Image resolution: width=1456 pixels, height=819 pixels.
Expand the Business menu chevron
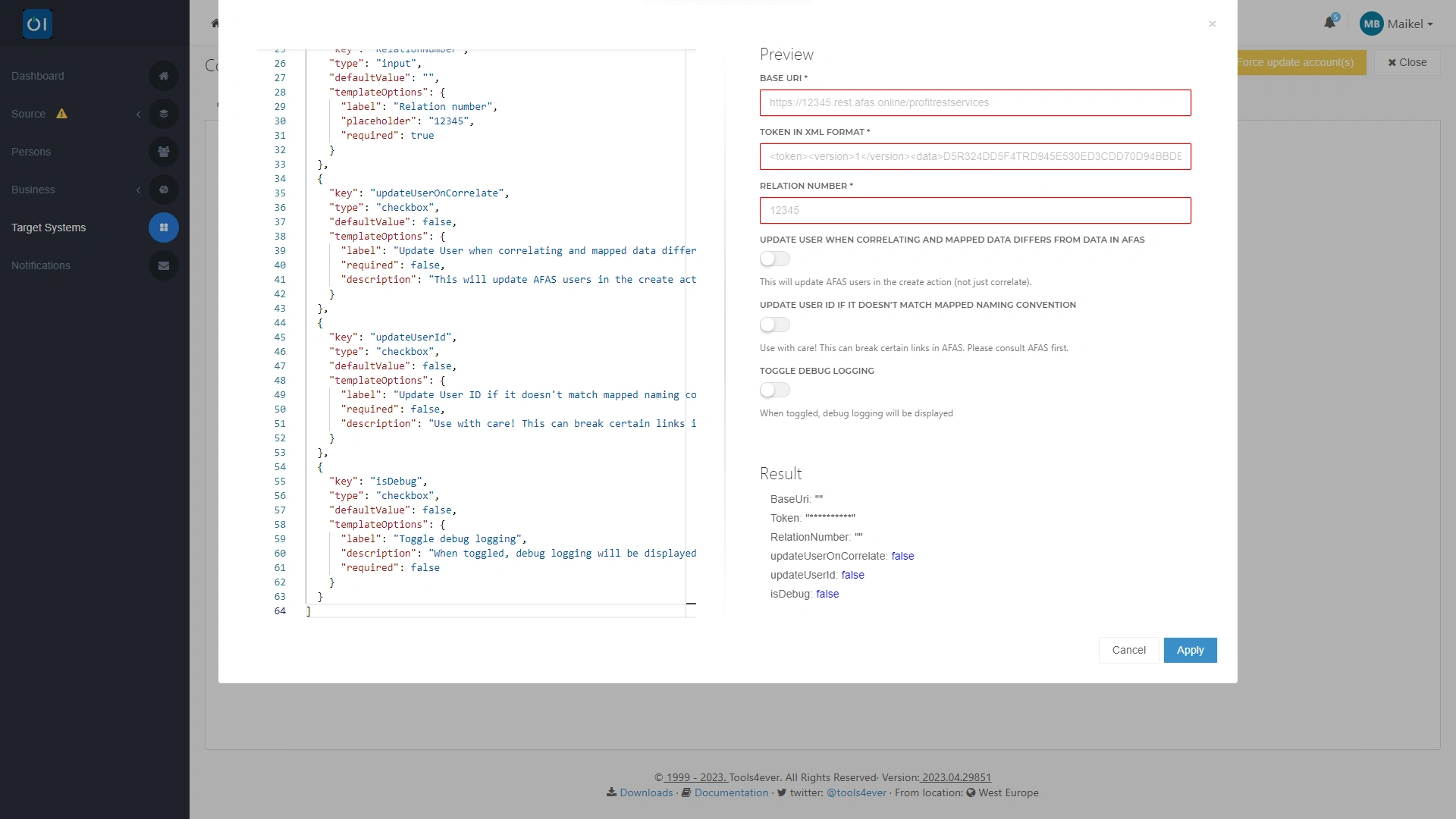[x=138, y=190]
